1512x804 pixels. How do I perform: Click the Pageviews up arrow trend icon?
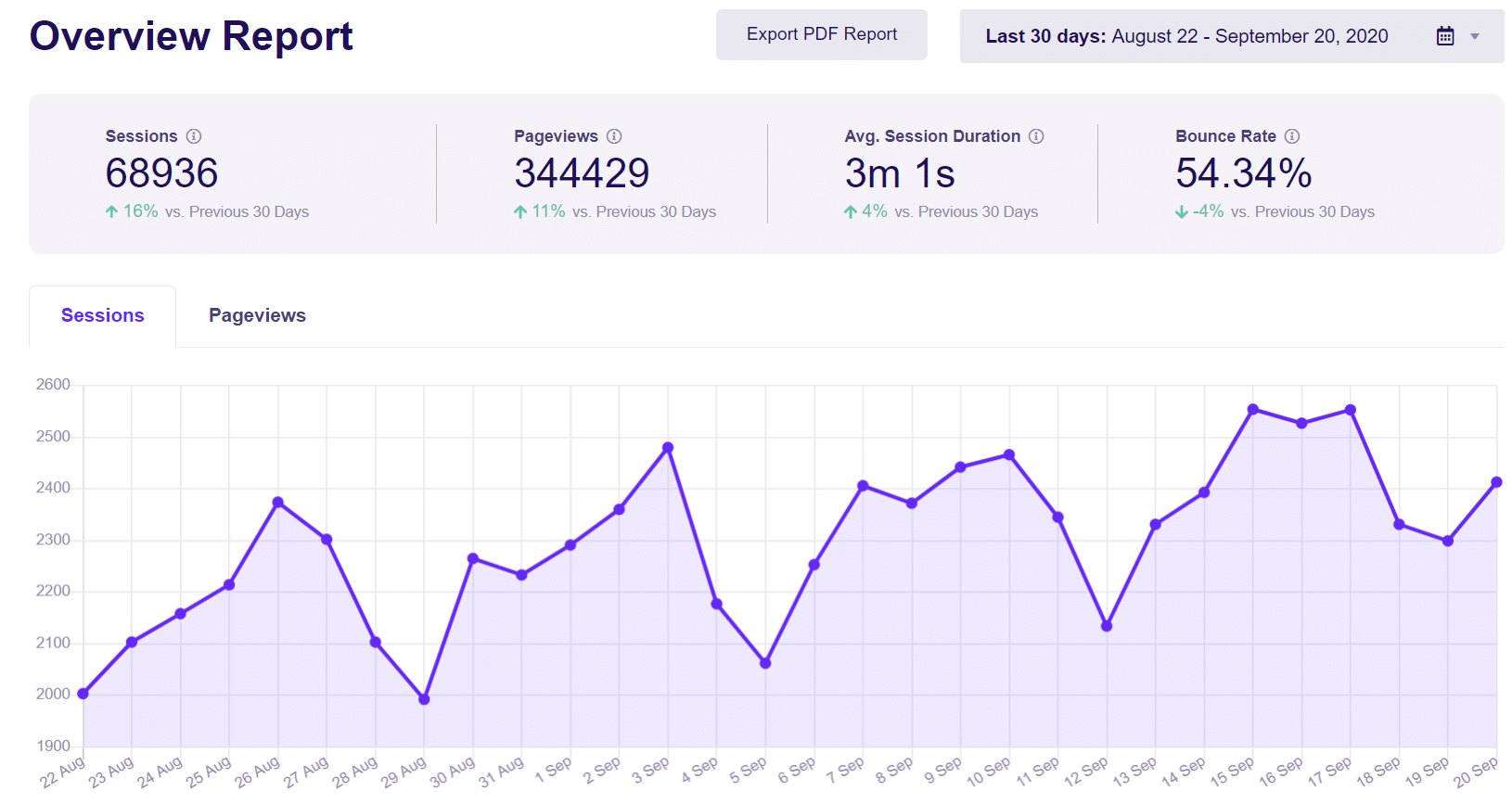(x=520, y=211)
